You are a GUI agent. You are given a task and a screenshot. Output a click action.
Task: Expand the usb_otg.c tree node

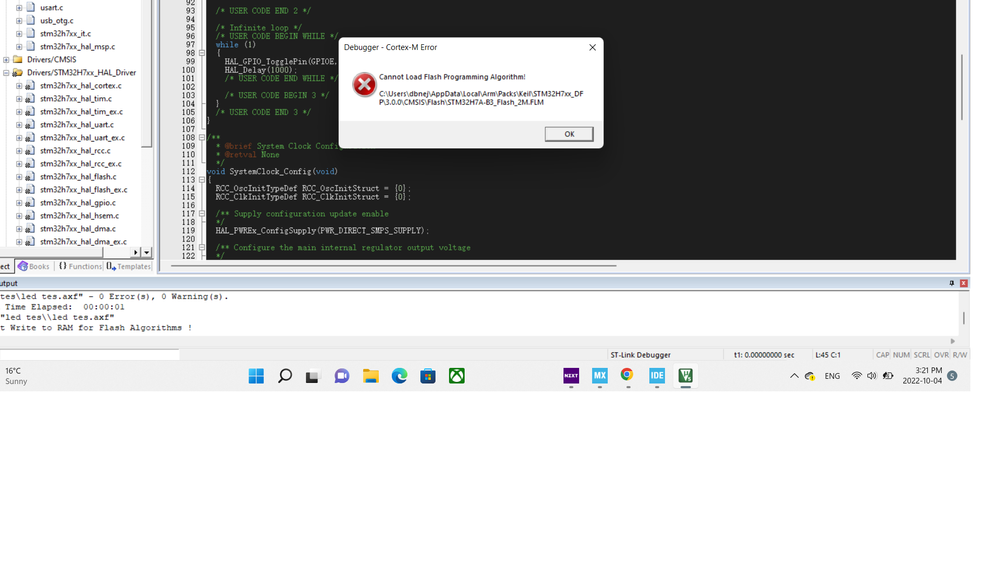coord(19,20)
